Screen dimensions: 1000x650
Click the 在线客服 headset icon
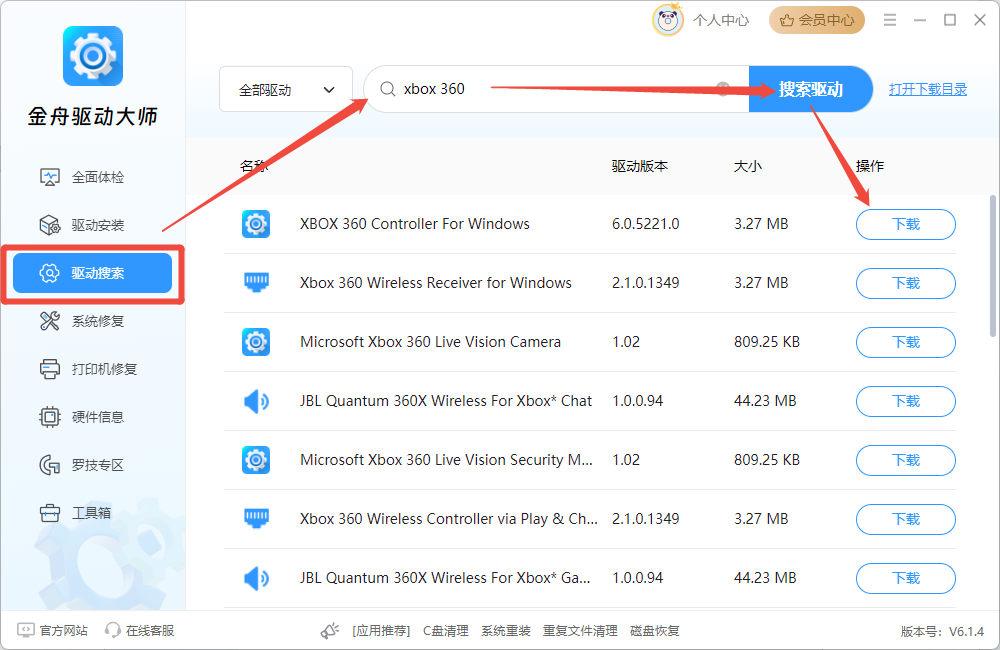[x=113, y=630]
